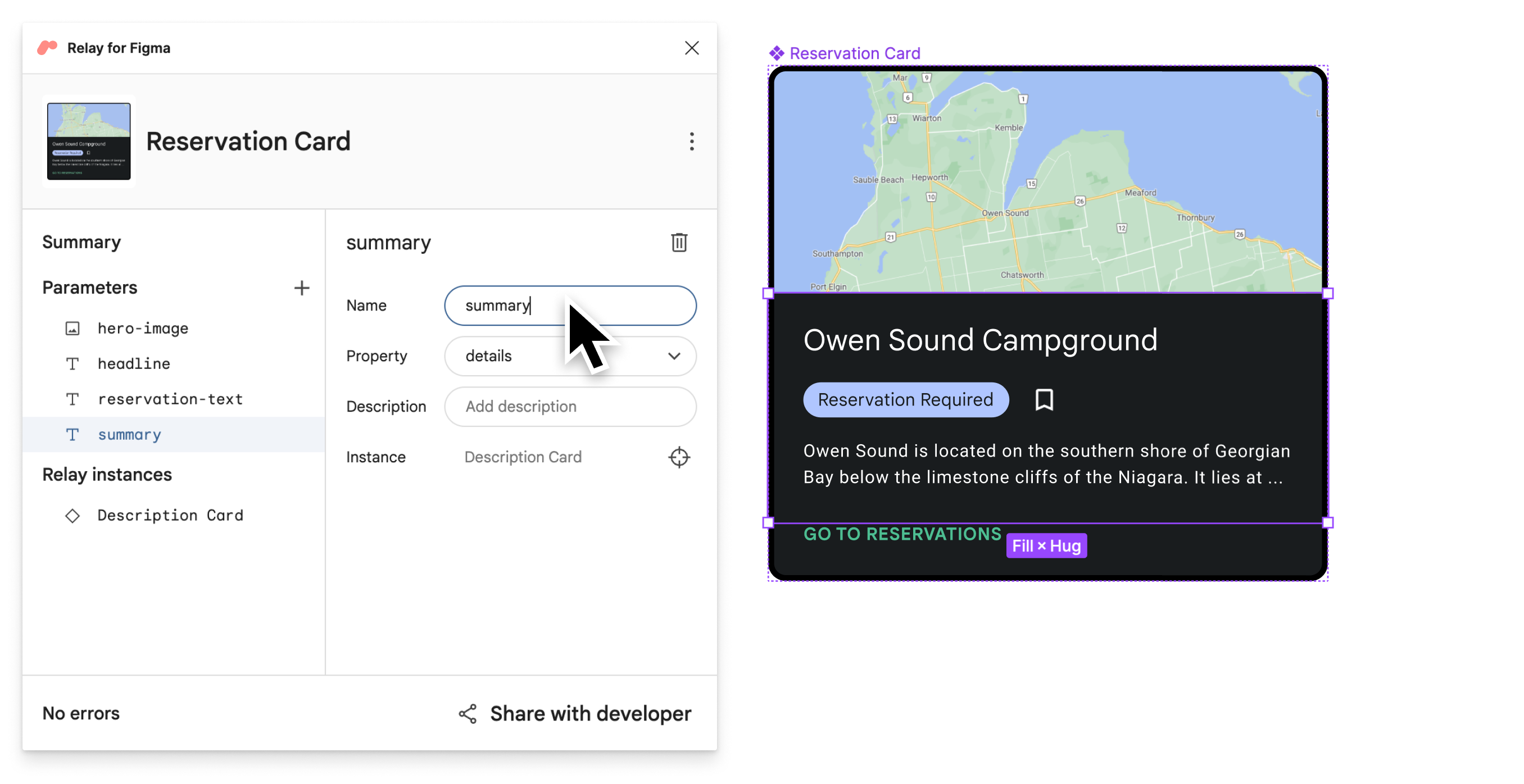
Task: Click the delete parameter icon for summary
Action: pos(679,243)
